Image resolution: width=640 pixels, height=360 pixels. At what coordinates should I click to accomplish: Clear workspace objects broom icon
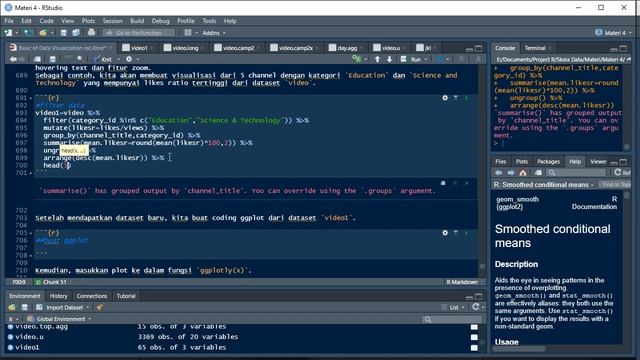(x=100, y=307)
